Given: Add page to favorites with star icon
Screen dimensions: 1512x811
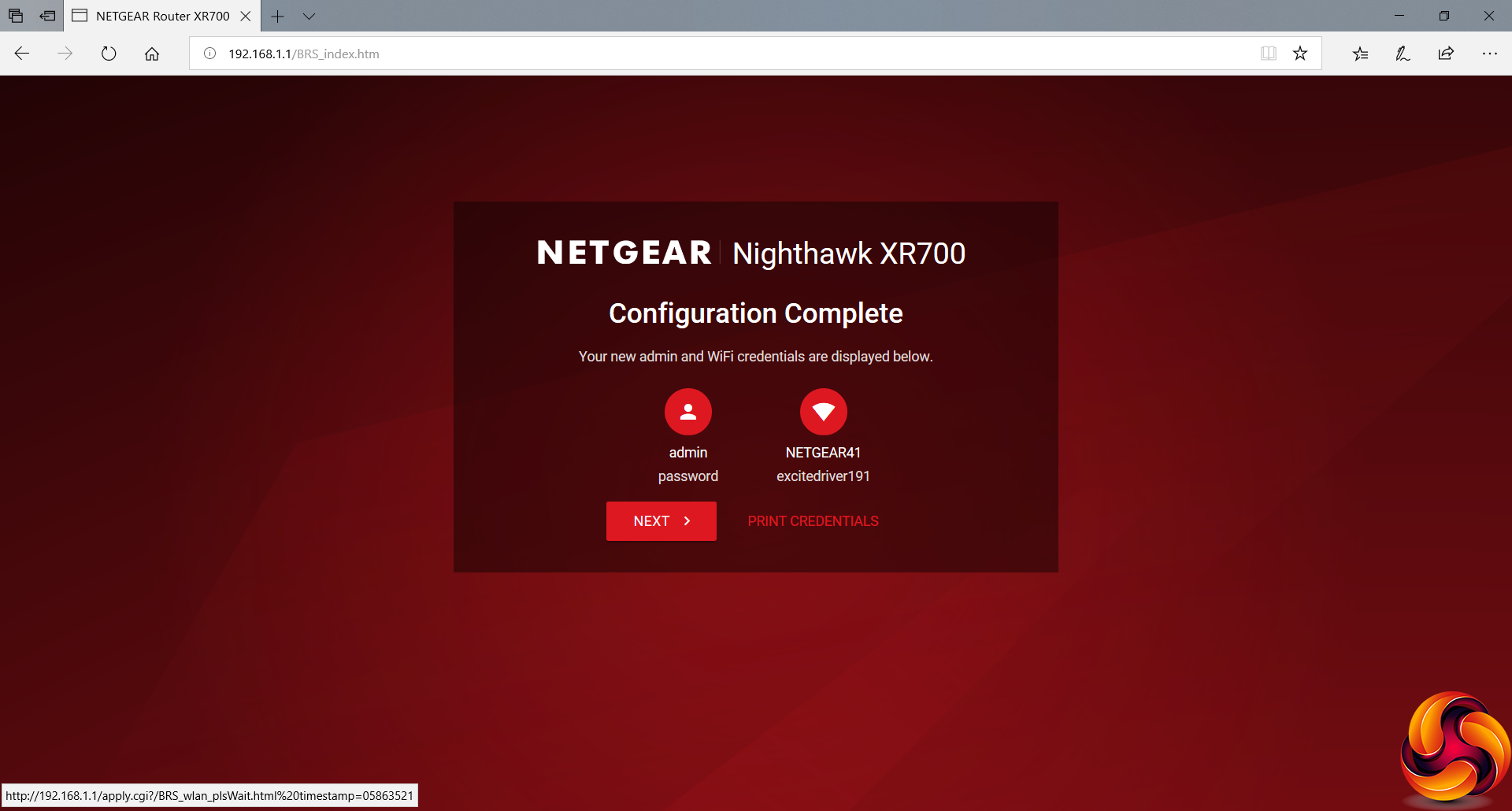Looking at the screenshot, I should [x=1300, y=54].
